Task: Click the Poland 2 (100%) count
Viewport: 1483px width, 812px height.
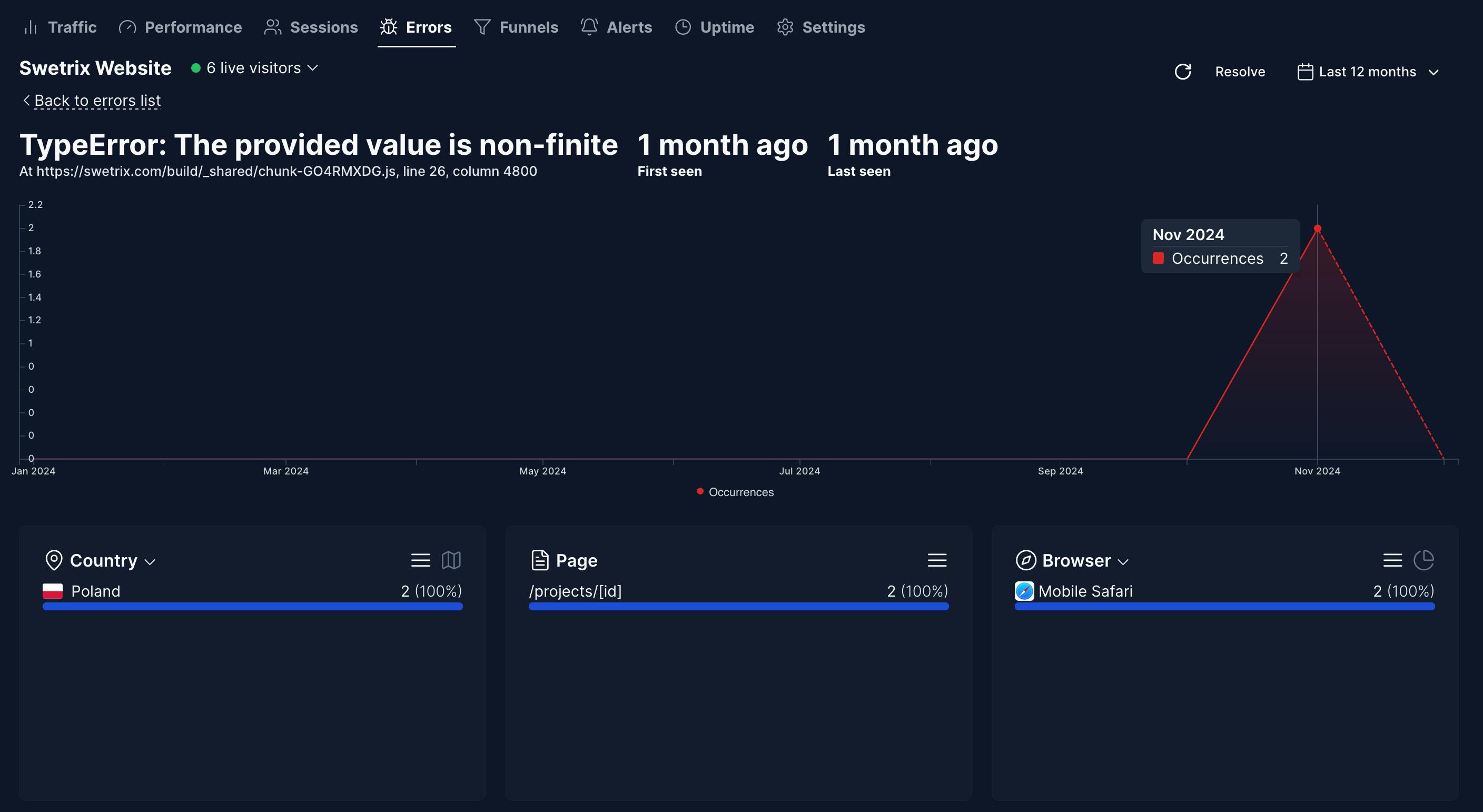Action: (x=431, y=591)
